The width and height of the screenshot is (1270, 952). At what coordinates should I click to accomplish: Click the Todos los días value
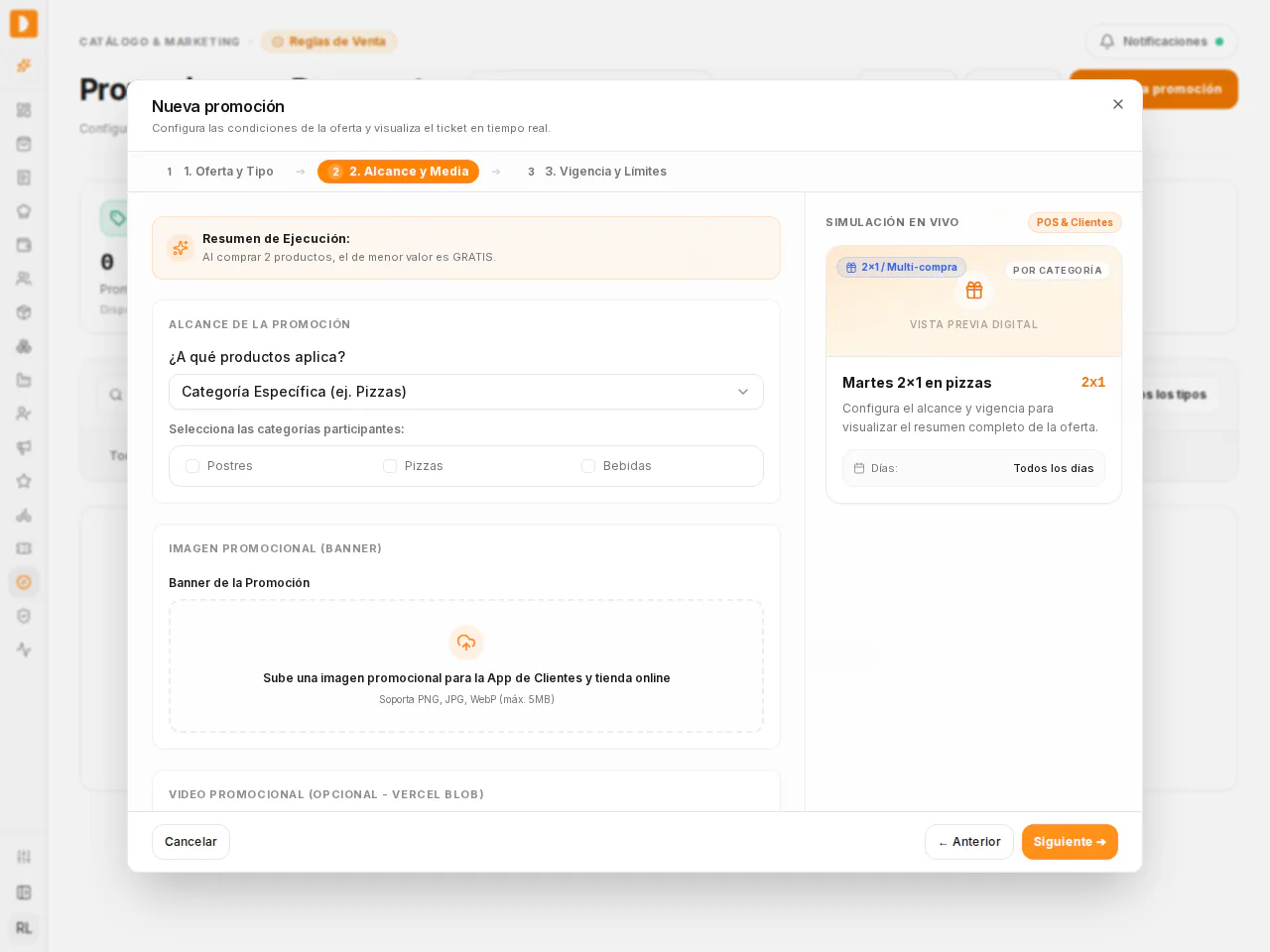[1054, 468]
